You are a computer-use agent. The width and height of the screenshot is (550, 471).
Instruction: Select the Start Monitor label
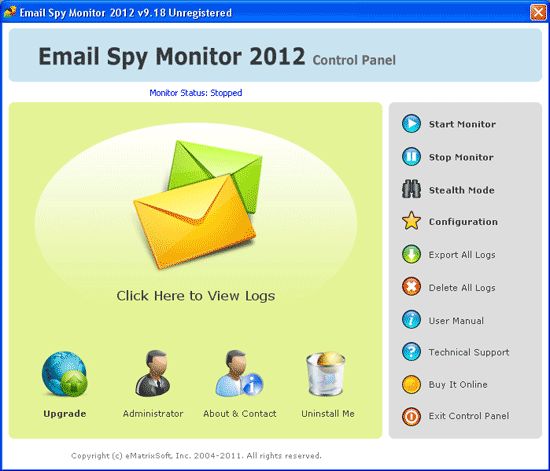tap(462, 124)
